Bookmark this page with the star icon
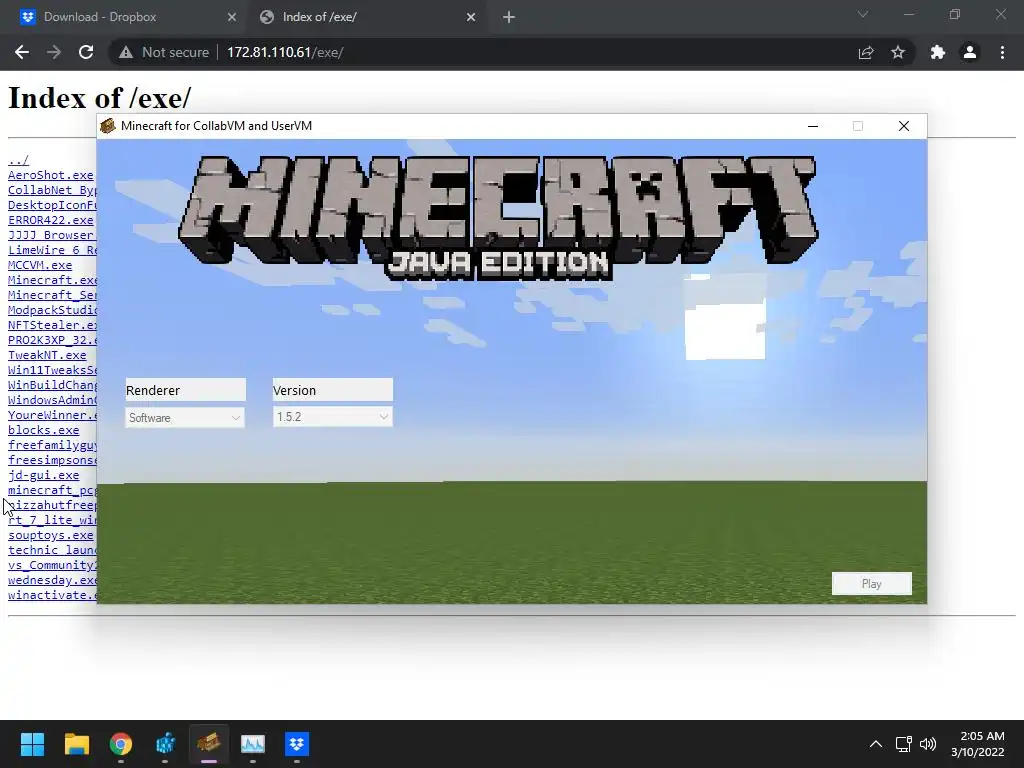The width and height of the screenshot is (1024, 768). 898,52
